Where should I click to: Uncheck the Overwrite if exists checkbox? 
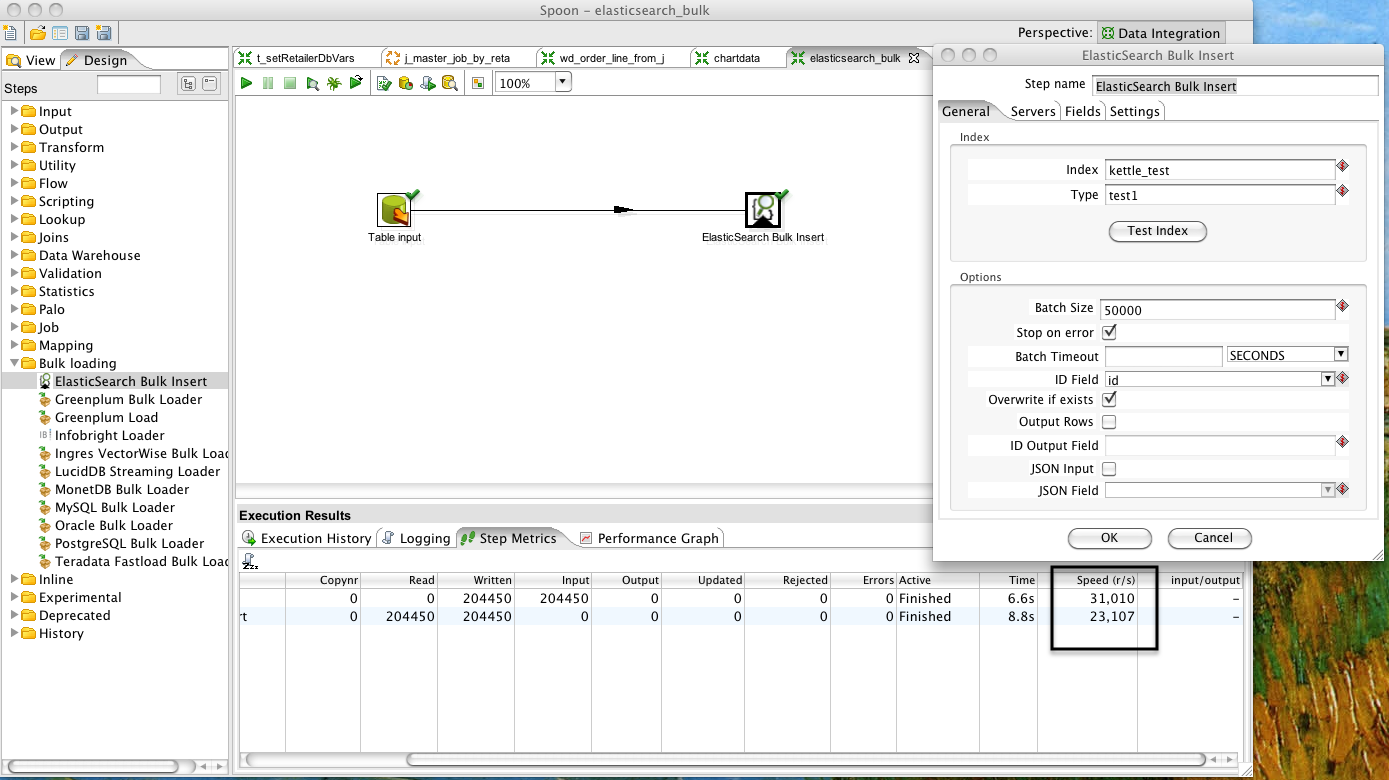pyautogui.click(x=1109, y=399)
